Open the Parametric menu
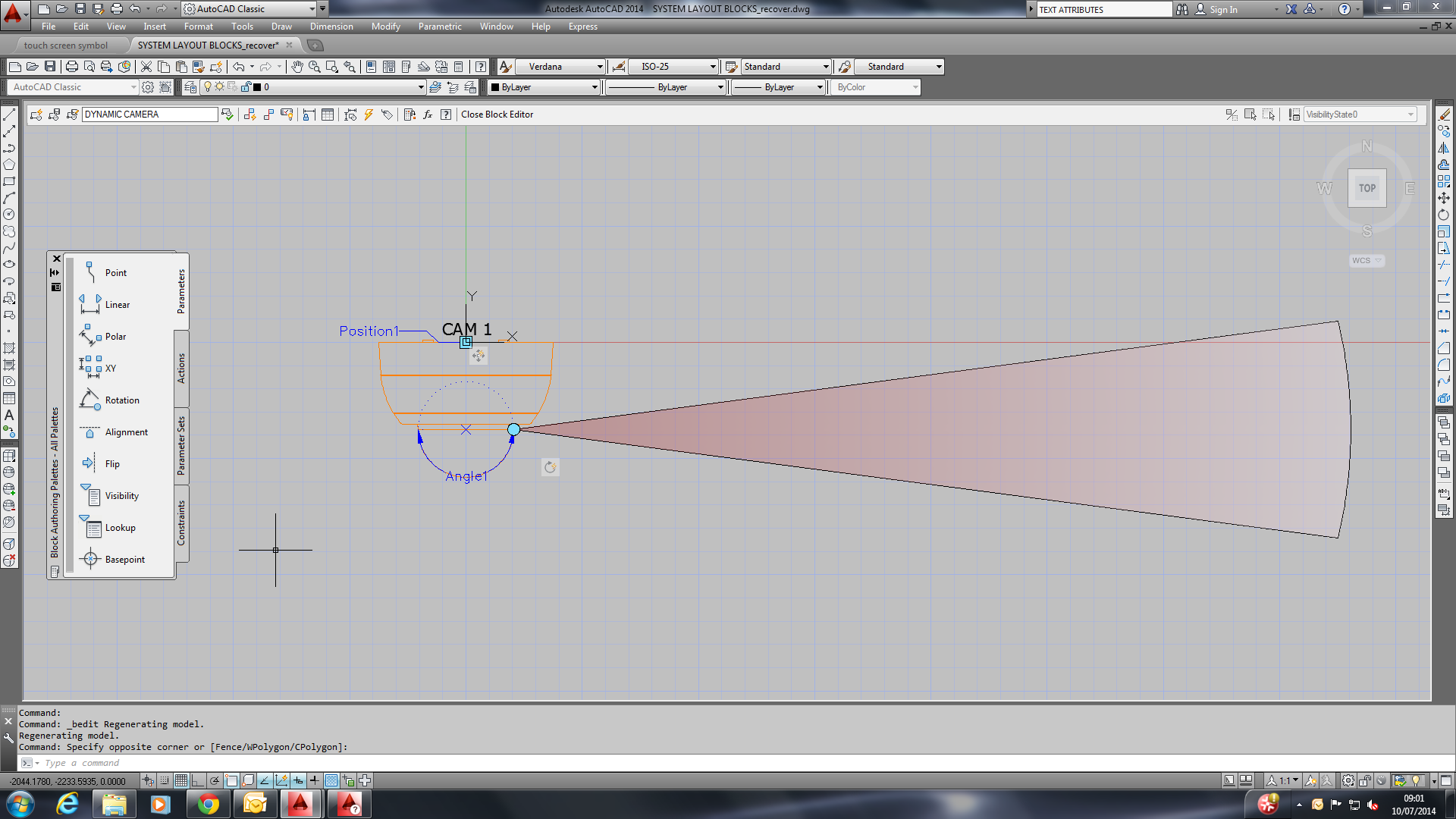 [x=439, y=27]
